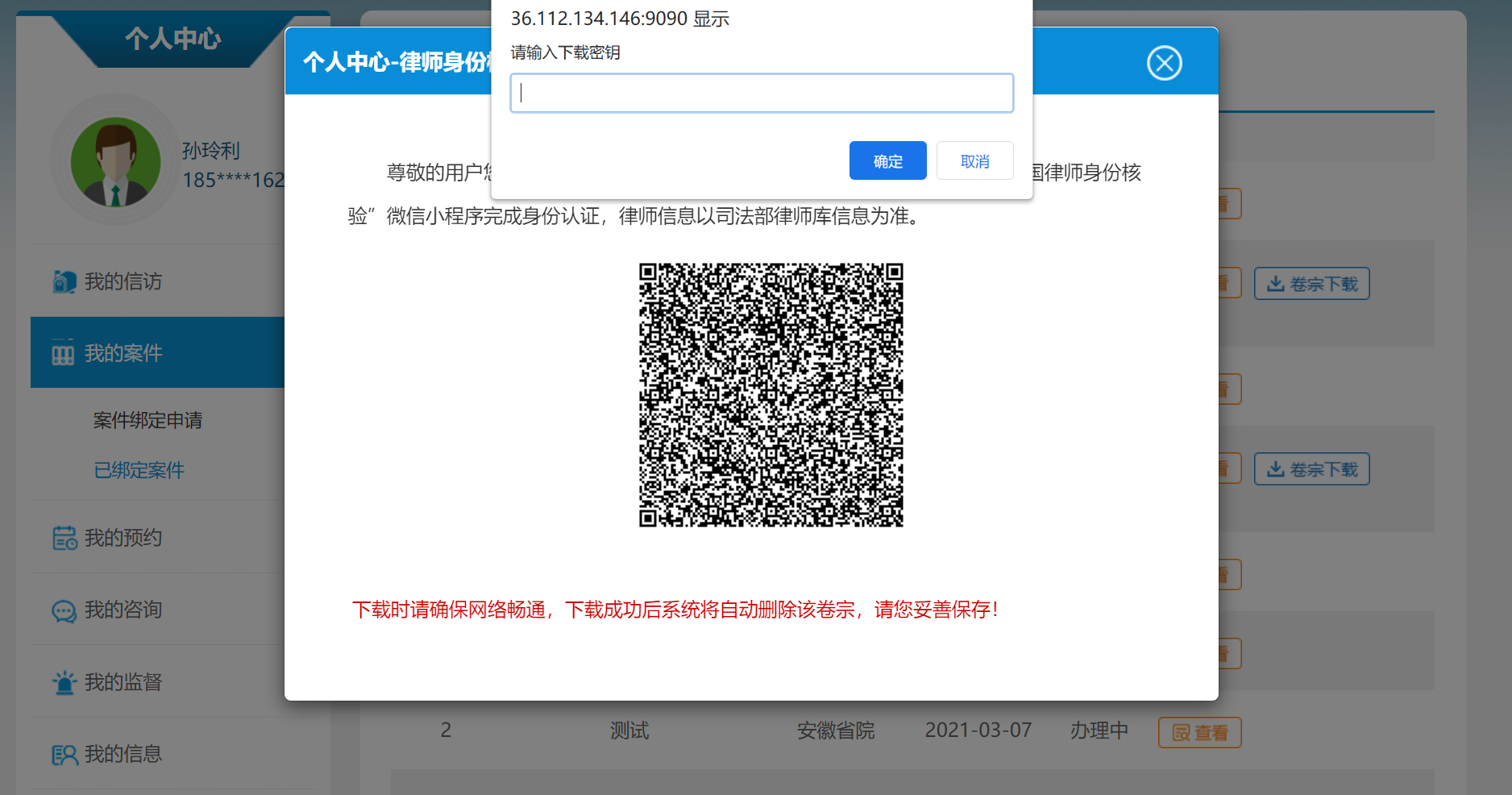Click the download icon on the lower 卷宗下载
This screenshot has height=795, width=1512.
pyautogui.click(x=1276, y=469)
